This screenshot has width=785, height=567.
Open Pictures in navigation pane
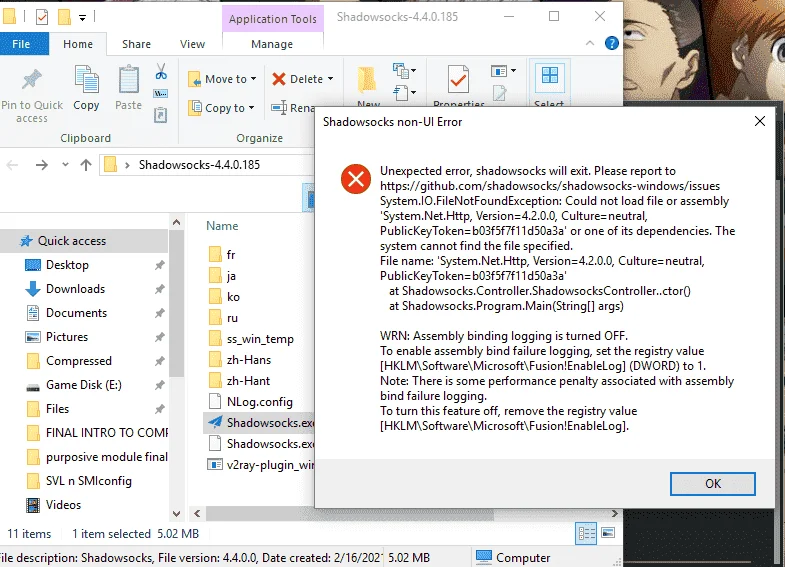[x=67, y=337]
